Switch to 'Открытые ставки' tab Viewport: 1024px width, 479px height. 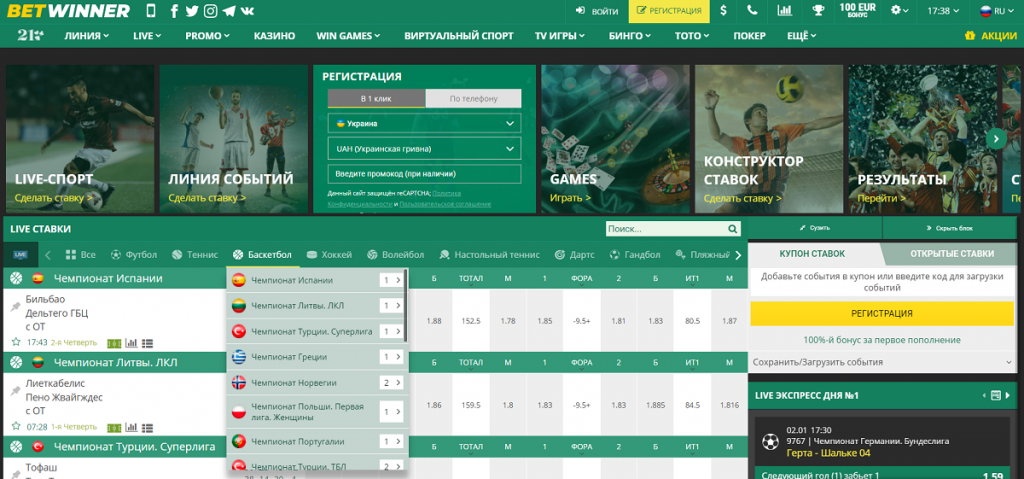pyautogui.click(x=950, y=254)
